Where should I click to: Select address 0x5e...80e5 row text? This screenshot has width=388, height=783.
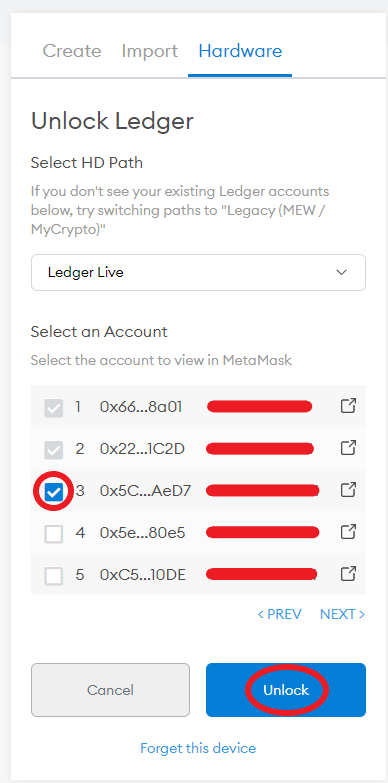(x=143, y=533)
